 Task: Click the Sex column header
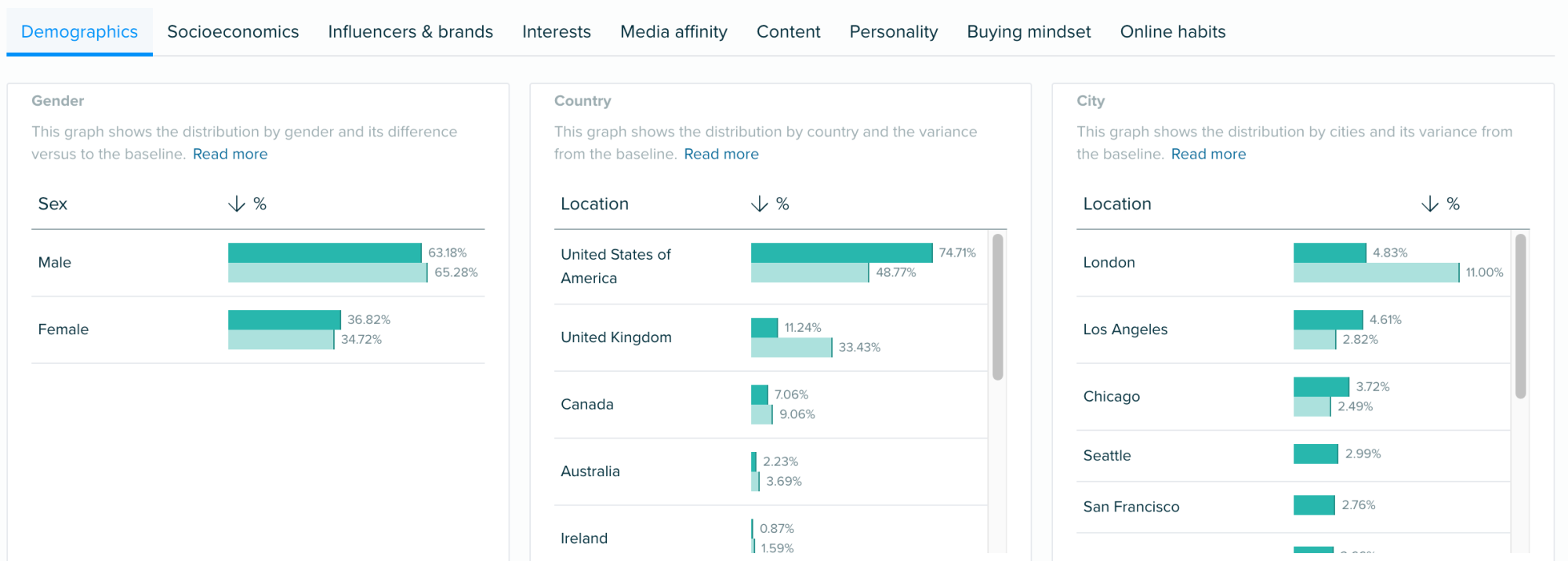53,204
